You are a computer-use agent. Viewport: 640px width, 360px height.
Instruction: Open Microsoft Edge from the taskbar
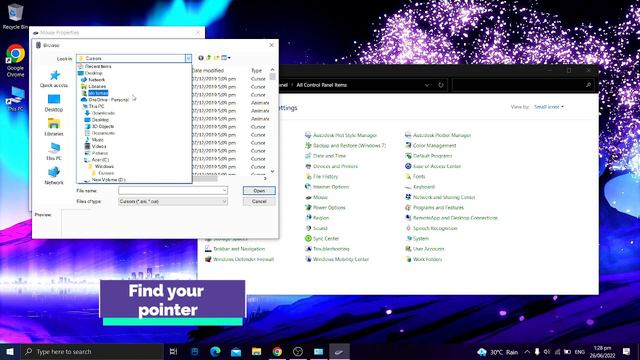[x=216, y=351]
